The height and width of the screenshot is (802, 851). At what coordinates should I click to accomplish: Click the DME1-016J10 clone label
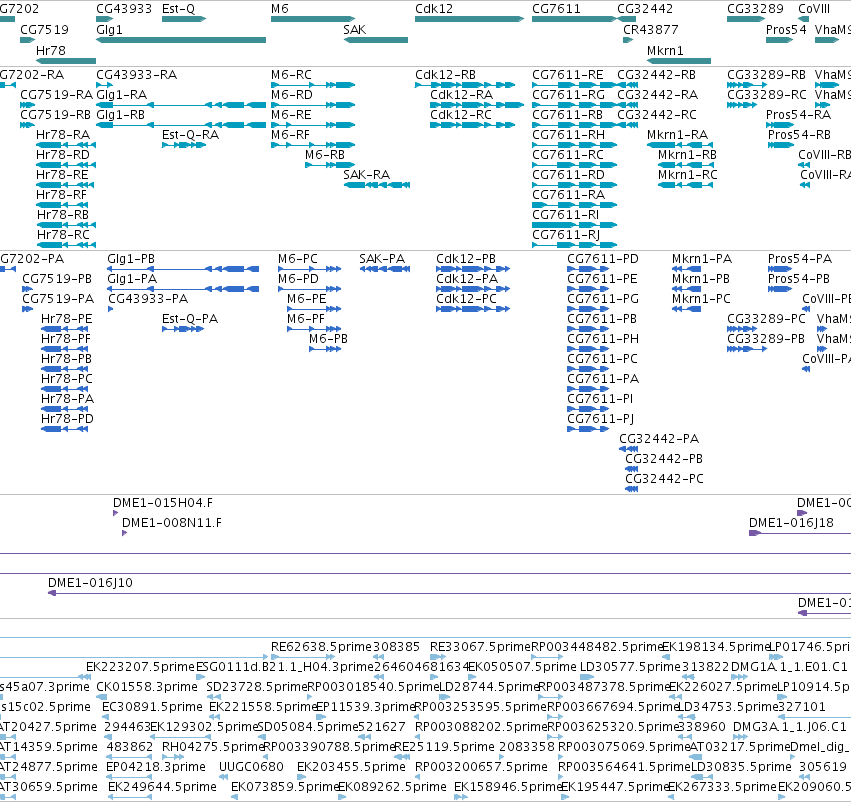[x=90, y=583]
